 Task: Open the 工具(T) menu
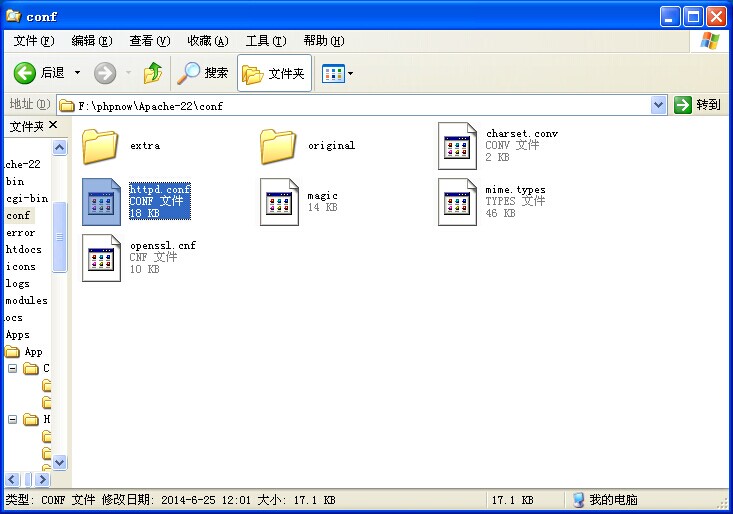pos(266,41)
